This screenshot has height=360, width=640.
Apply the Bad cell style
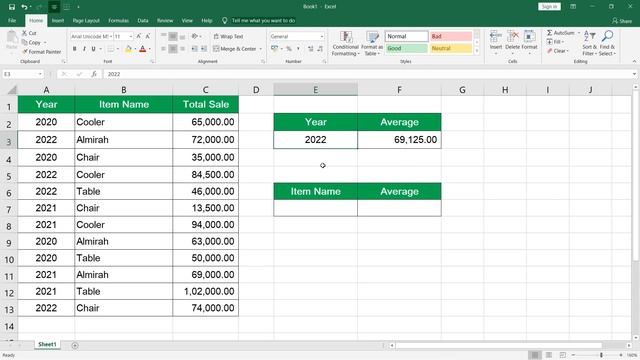pyautogui.click(x=451, y=36)
